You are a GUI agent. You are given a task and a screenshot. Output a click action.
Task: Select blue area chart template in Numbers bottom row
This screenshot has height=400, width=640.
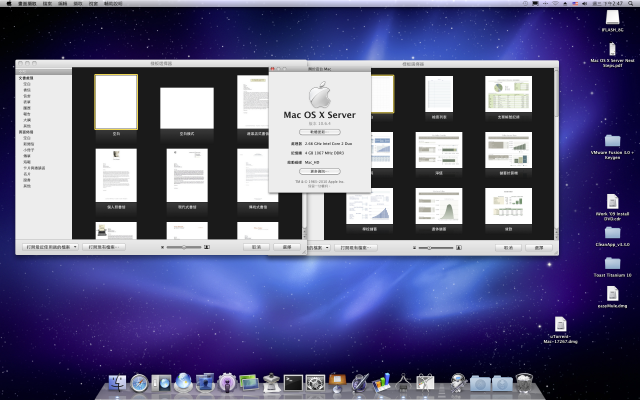tap(369, 206)
